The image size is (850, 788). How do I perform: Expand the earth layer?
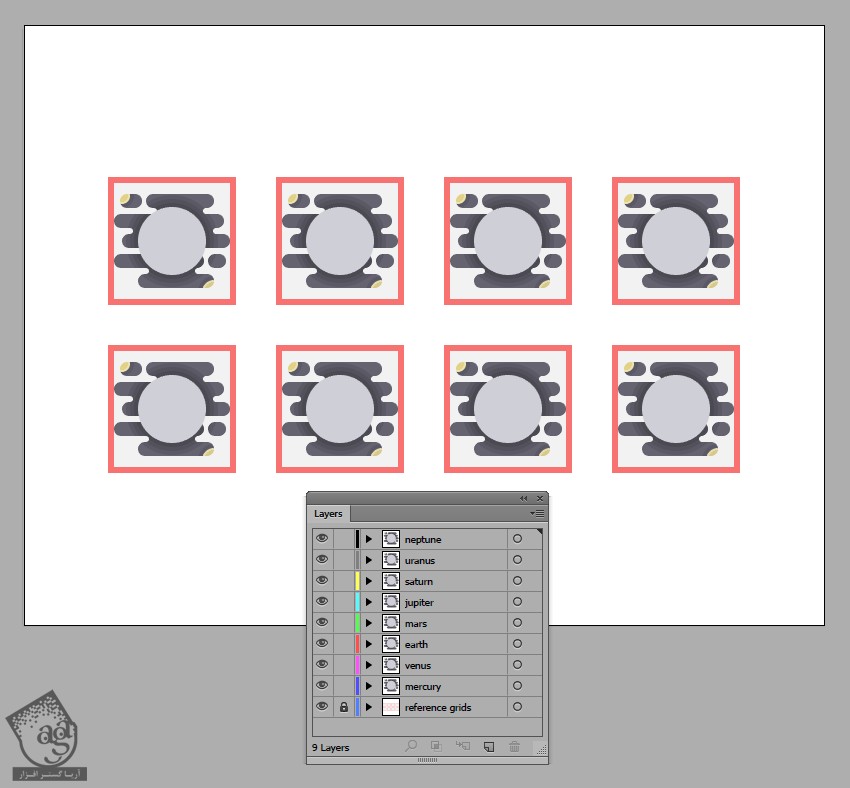(368, 644)
